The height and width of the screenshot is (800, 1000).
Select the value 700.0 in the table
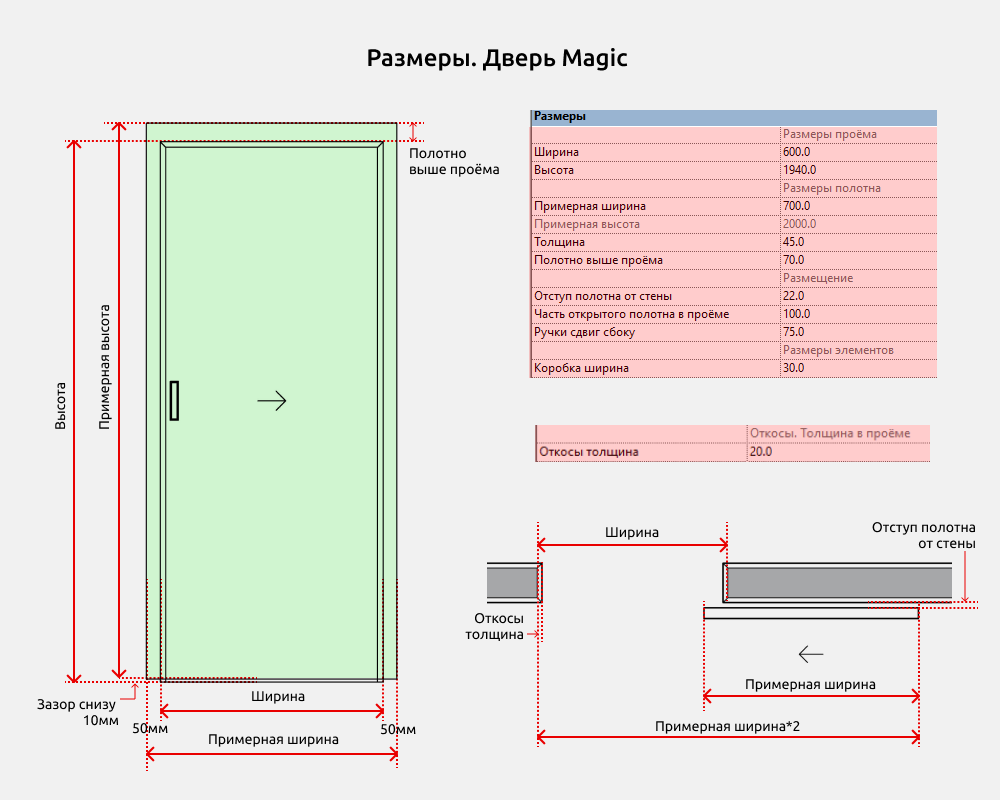[x=797, y=206]
